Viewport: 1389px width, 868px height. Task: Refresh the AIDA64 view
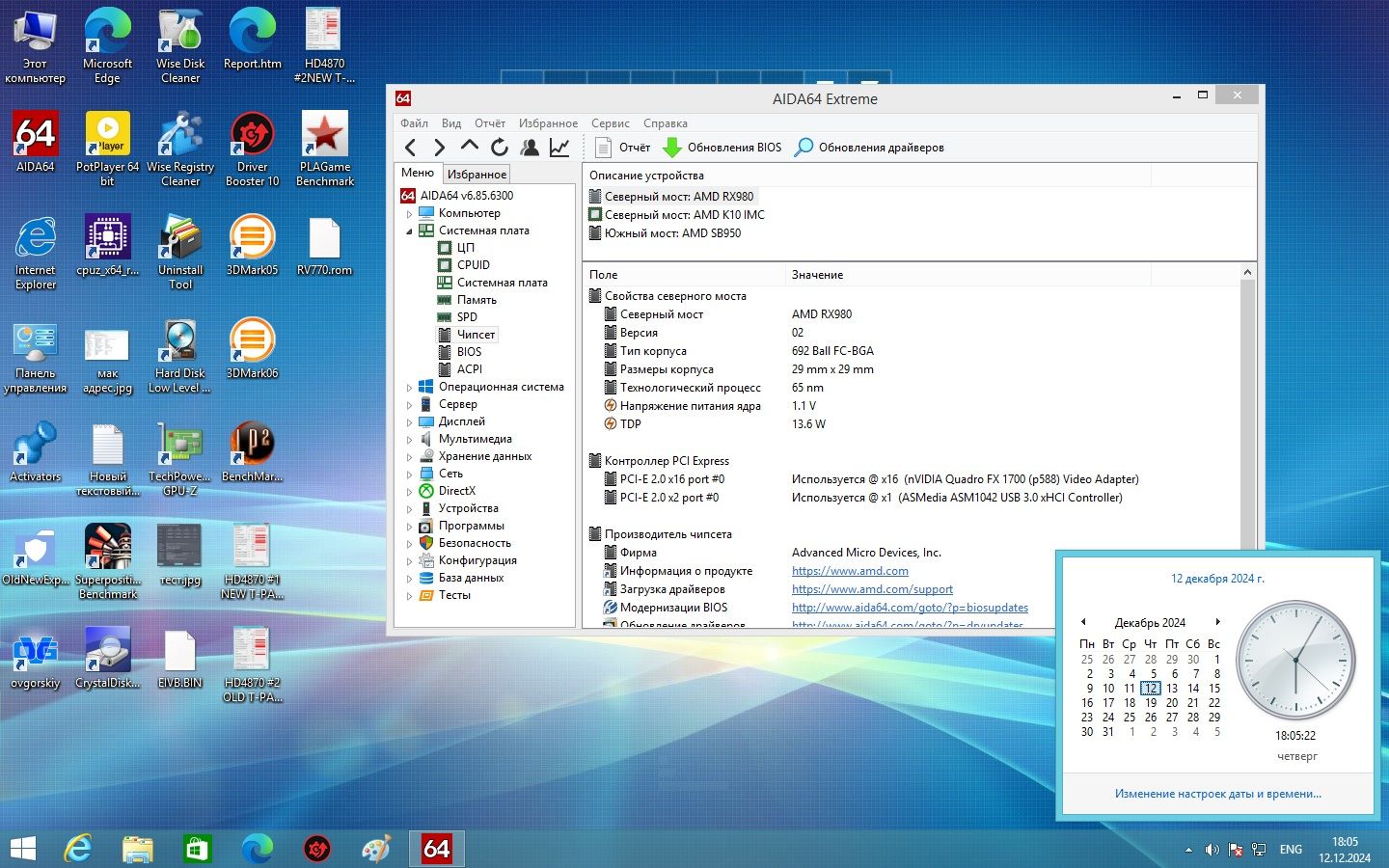coord(500,148)
